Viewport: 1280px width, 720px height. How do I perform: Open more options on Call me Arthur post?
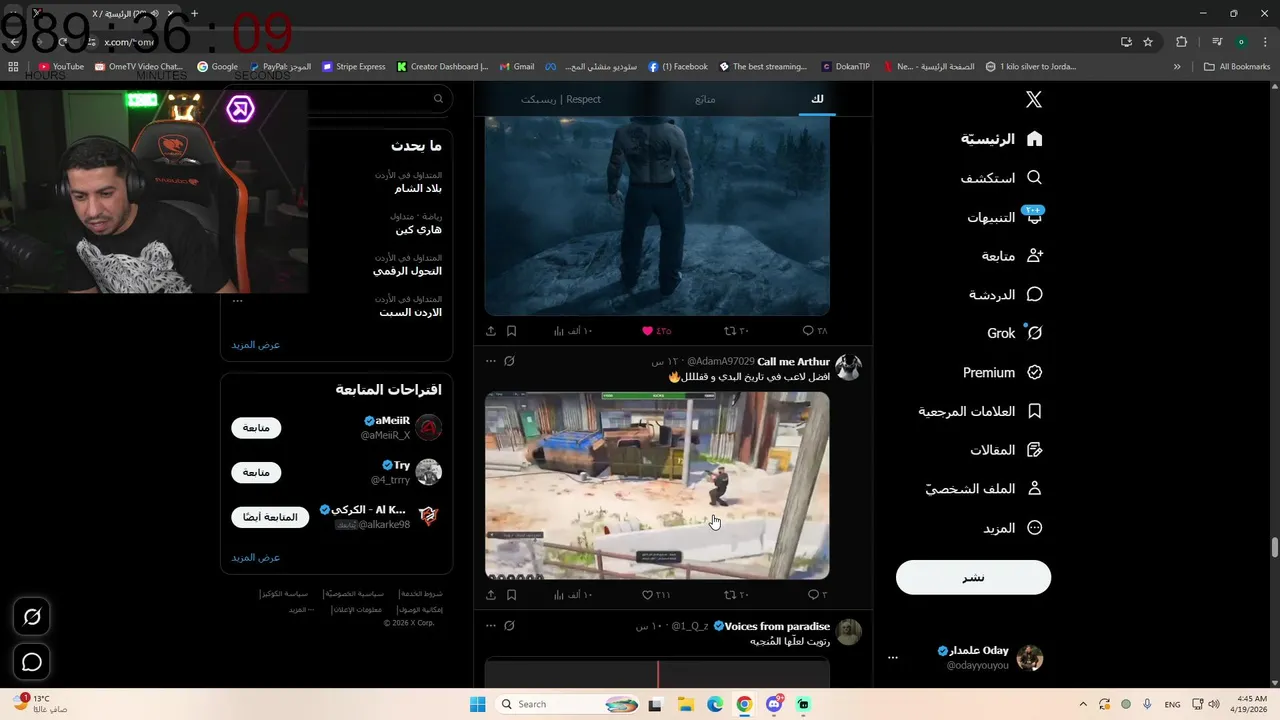490,361
